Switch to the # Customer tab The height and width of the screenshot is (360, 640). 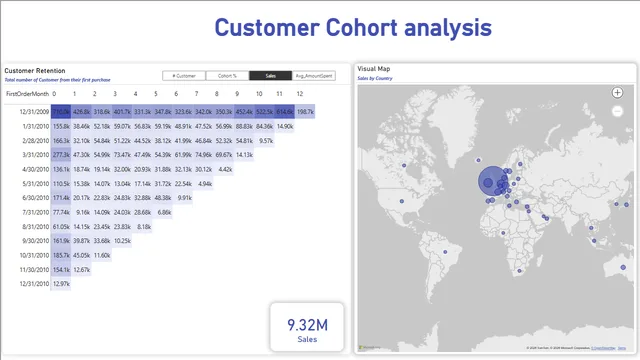[184, 76]
